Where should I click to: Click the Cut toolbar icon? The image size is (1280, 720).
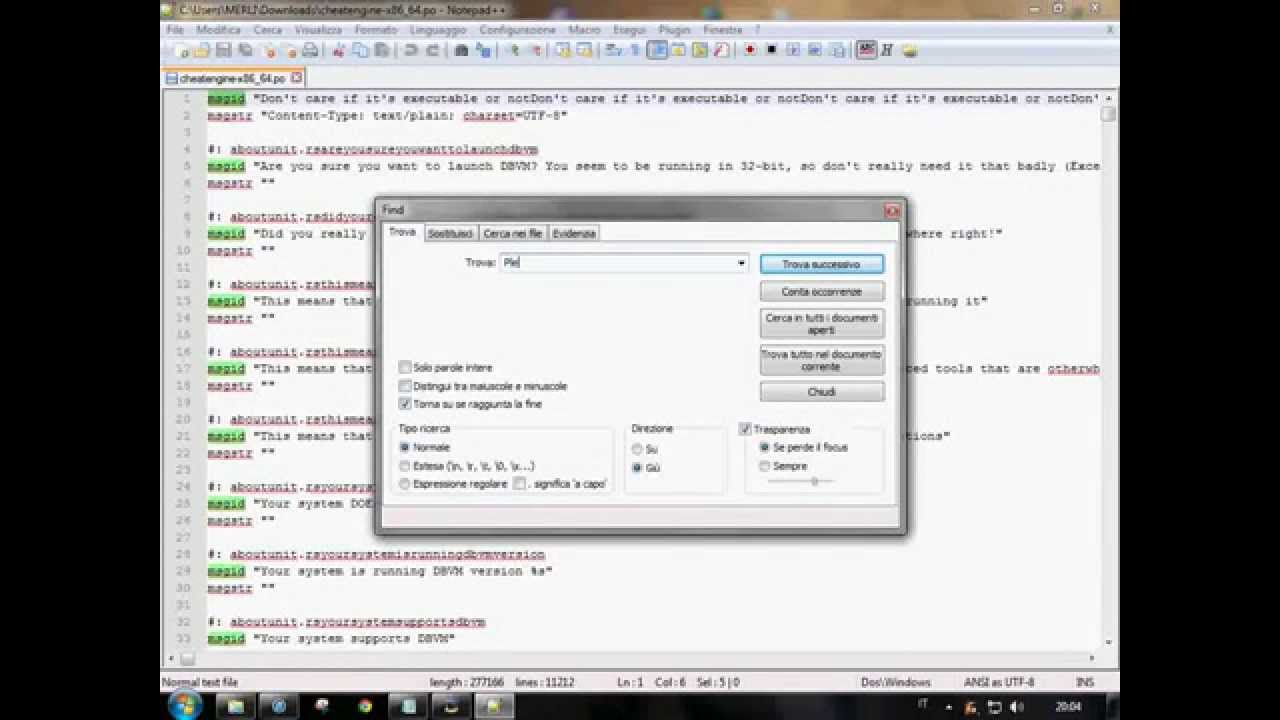click(338, 50)
